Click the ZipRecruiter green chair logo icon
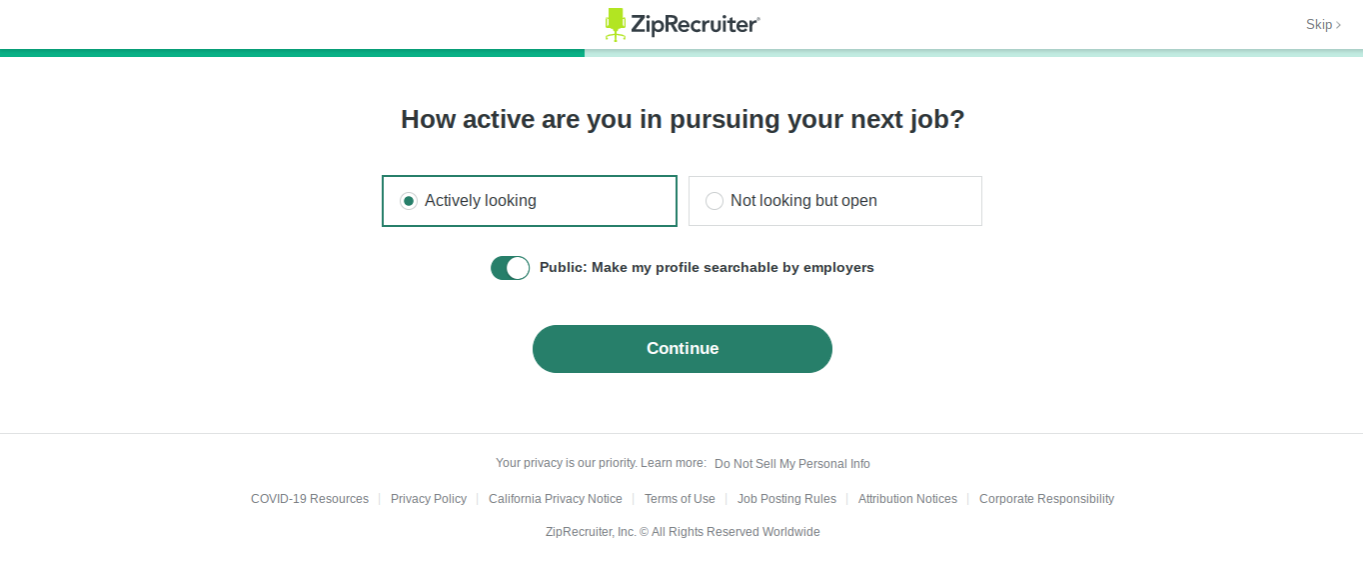This screenshot has height=575, width=1363. 615,24
